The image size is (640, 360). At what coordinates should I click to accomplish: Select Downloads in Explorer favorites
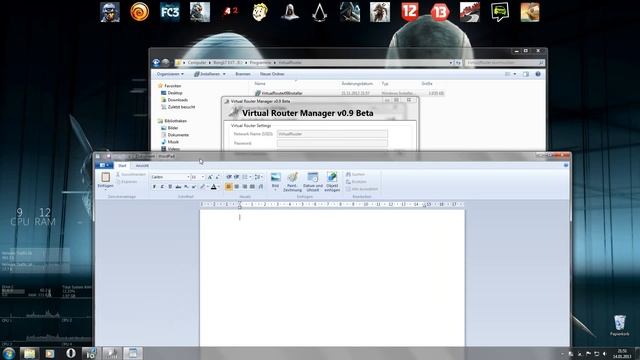click(x=174, y=100)
